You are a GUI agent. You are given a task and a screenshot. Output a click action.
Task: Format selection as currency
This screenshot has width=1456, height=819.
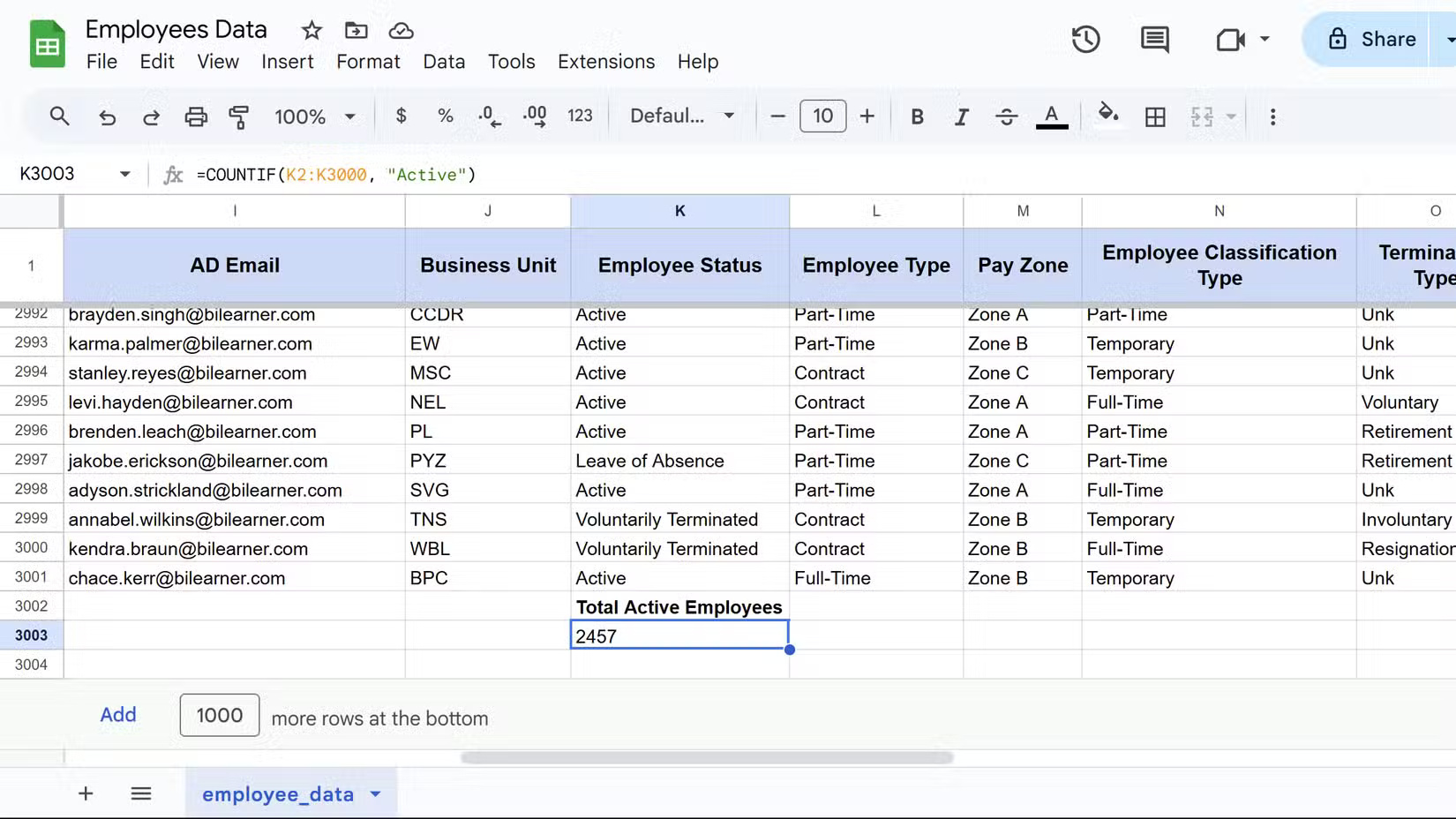click(x=402, y=116)
